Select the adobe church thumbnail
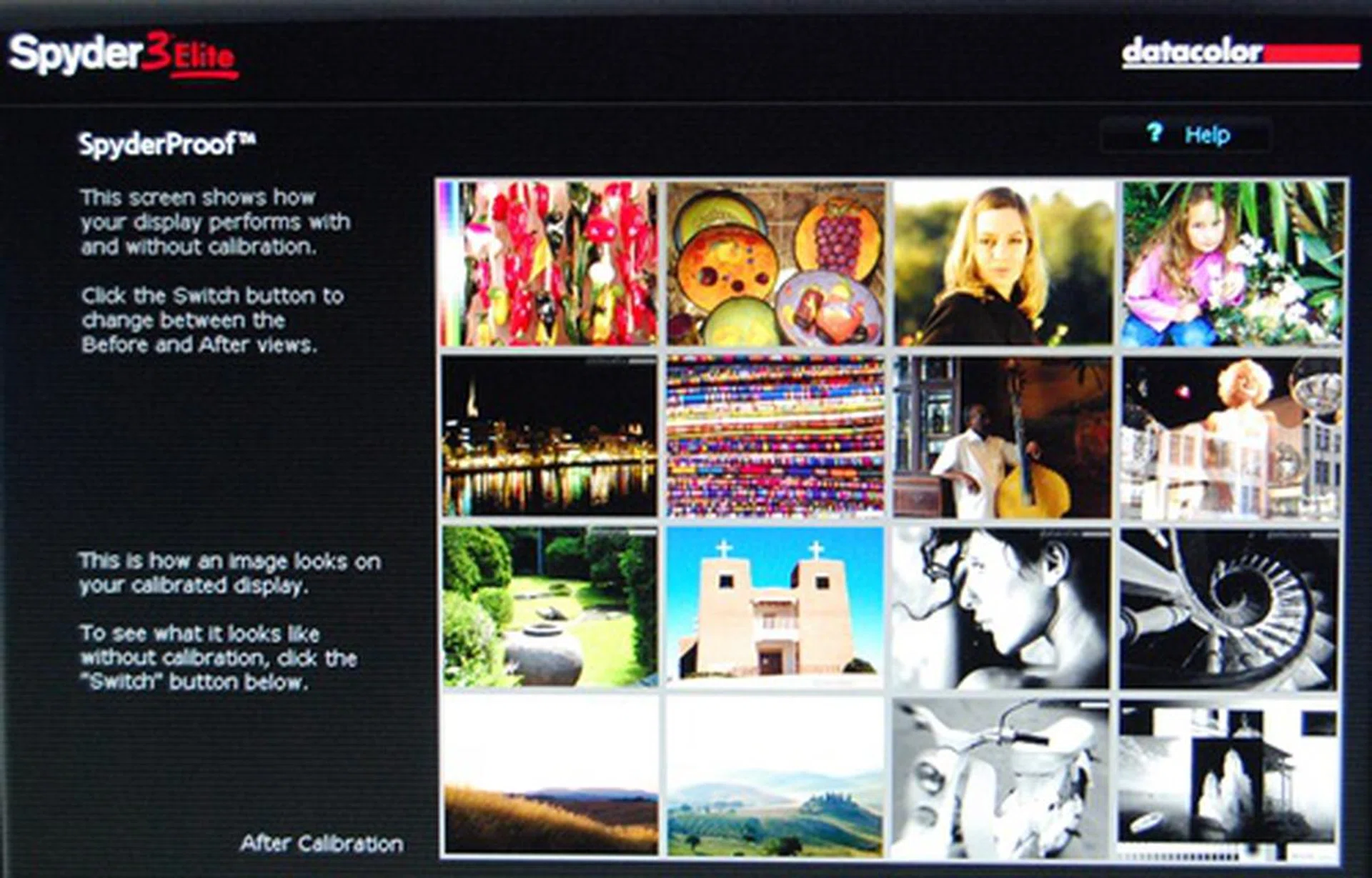 pos(775,607)
